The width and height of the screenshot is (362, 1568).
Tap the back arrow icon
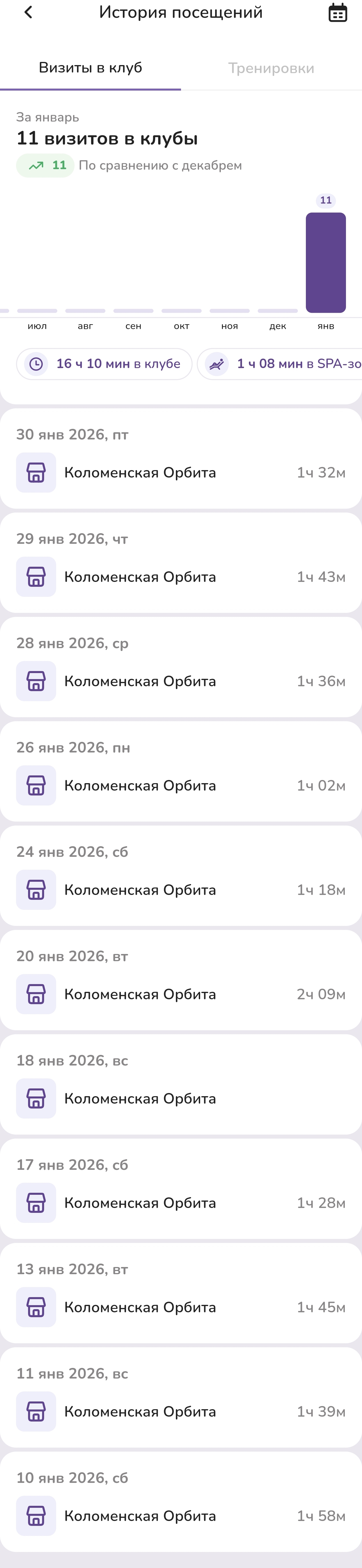point(28,12)
